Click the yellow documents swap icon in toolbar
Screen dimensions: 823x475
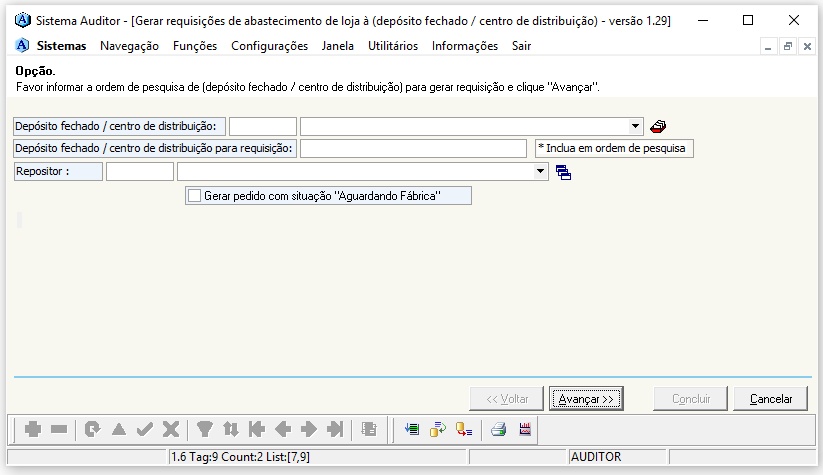pos(438,429)
